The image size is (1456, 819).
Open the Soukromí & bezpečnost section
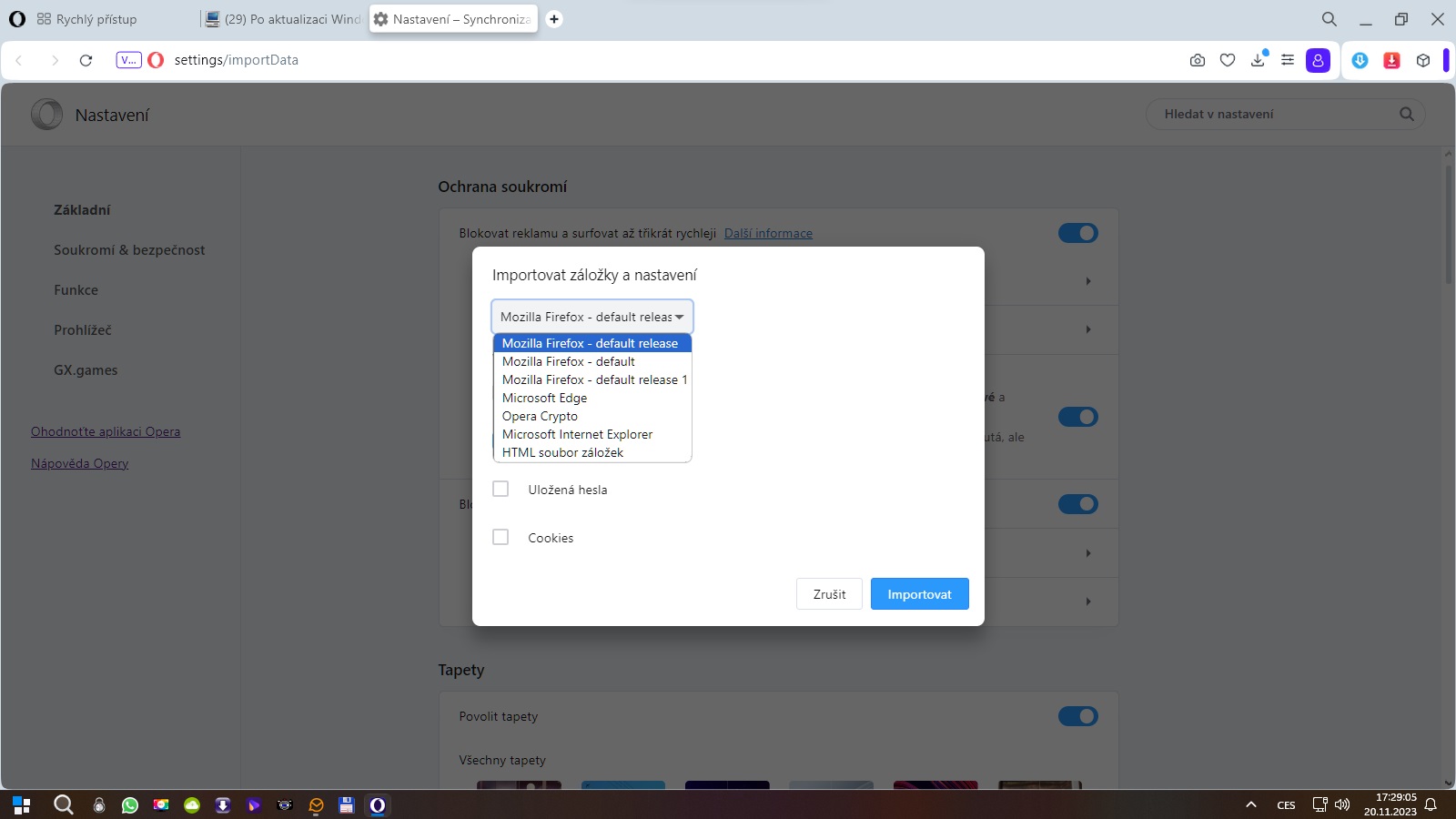tap(129, 250)
